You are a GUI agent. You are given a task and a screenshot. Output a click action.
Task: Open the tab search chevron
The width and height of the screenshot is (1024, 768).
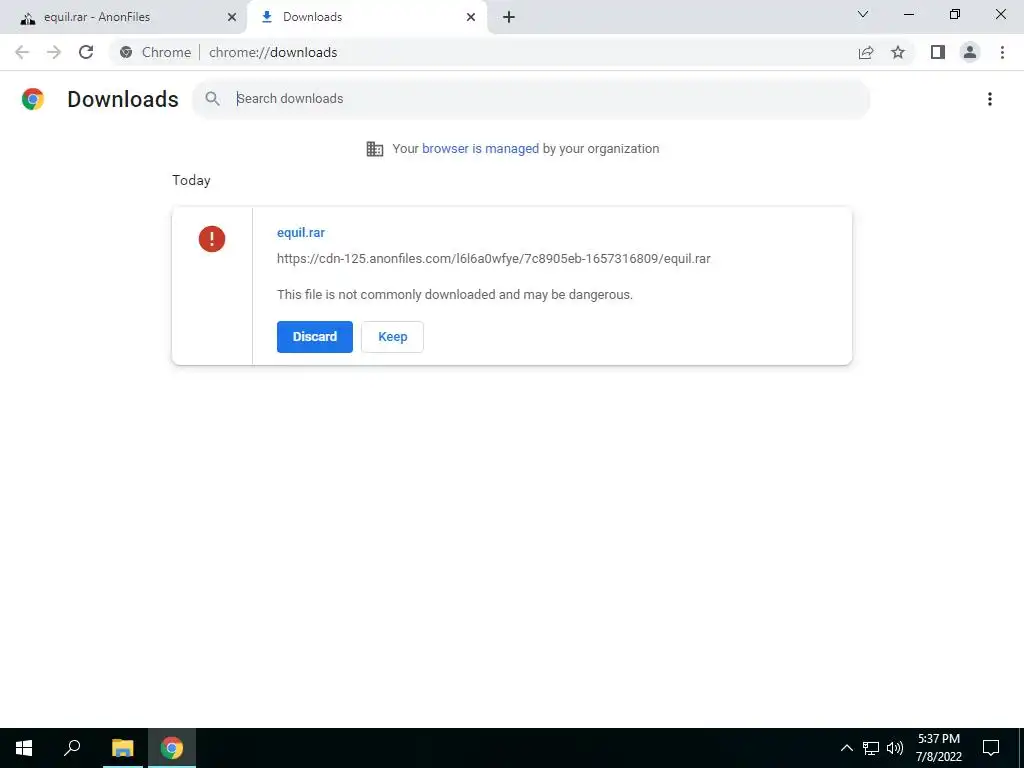tap(863, 14)
